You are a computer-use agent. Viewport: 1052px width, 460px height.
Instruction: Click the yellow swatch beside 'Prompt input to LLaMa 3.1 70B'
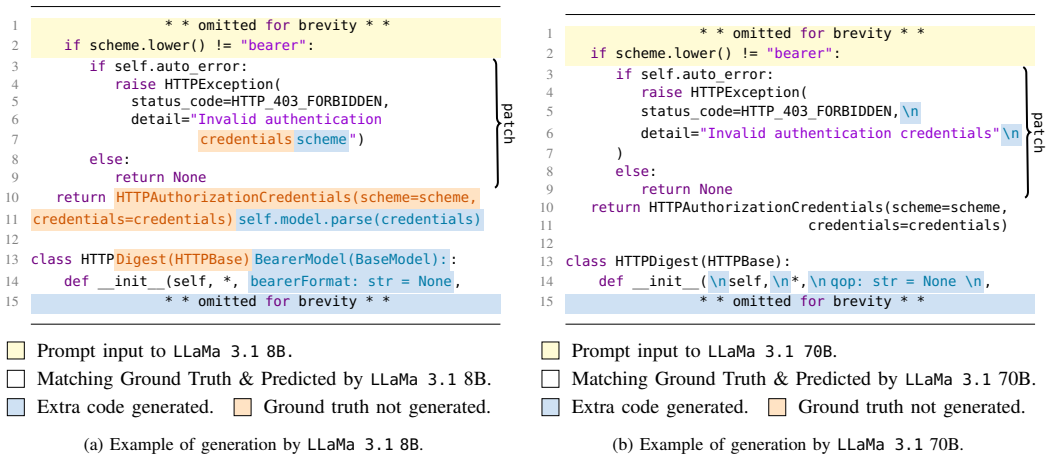551,351
